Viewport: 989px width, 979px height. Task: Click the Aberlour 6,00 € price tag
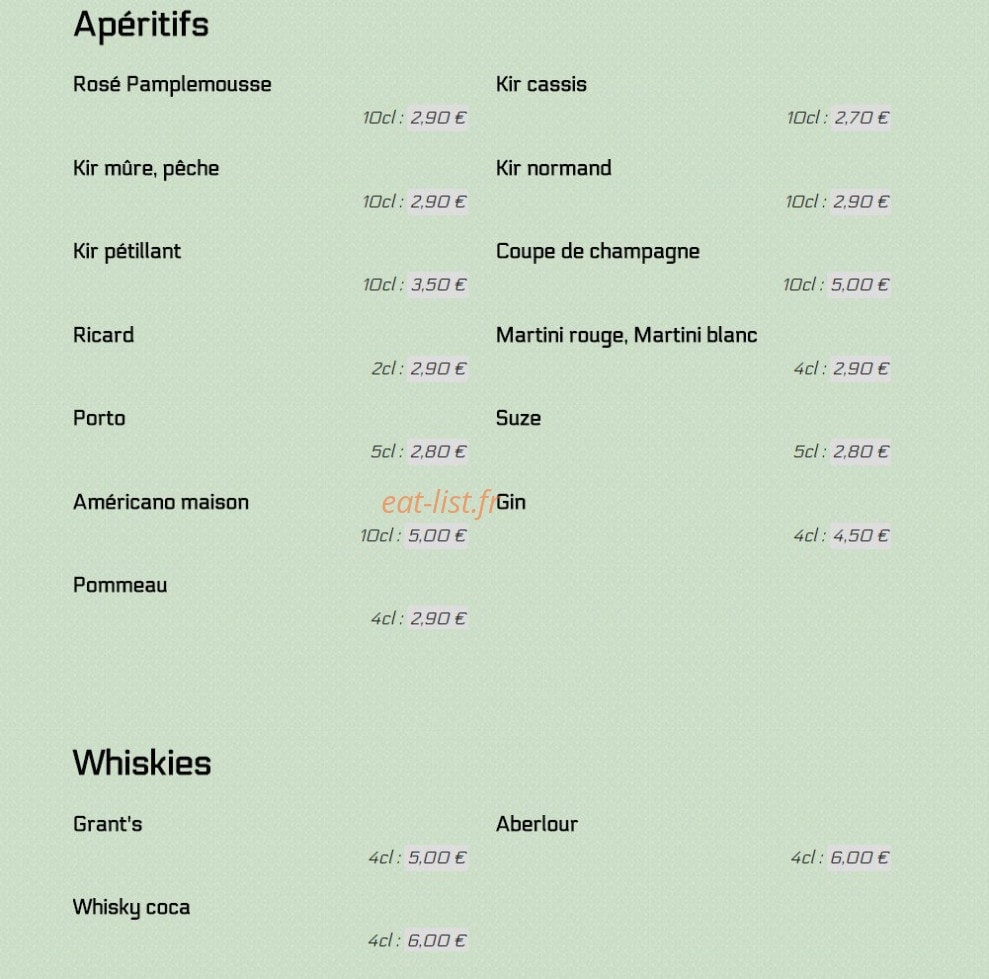[x=859, y=858]
